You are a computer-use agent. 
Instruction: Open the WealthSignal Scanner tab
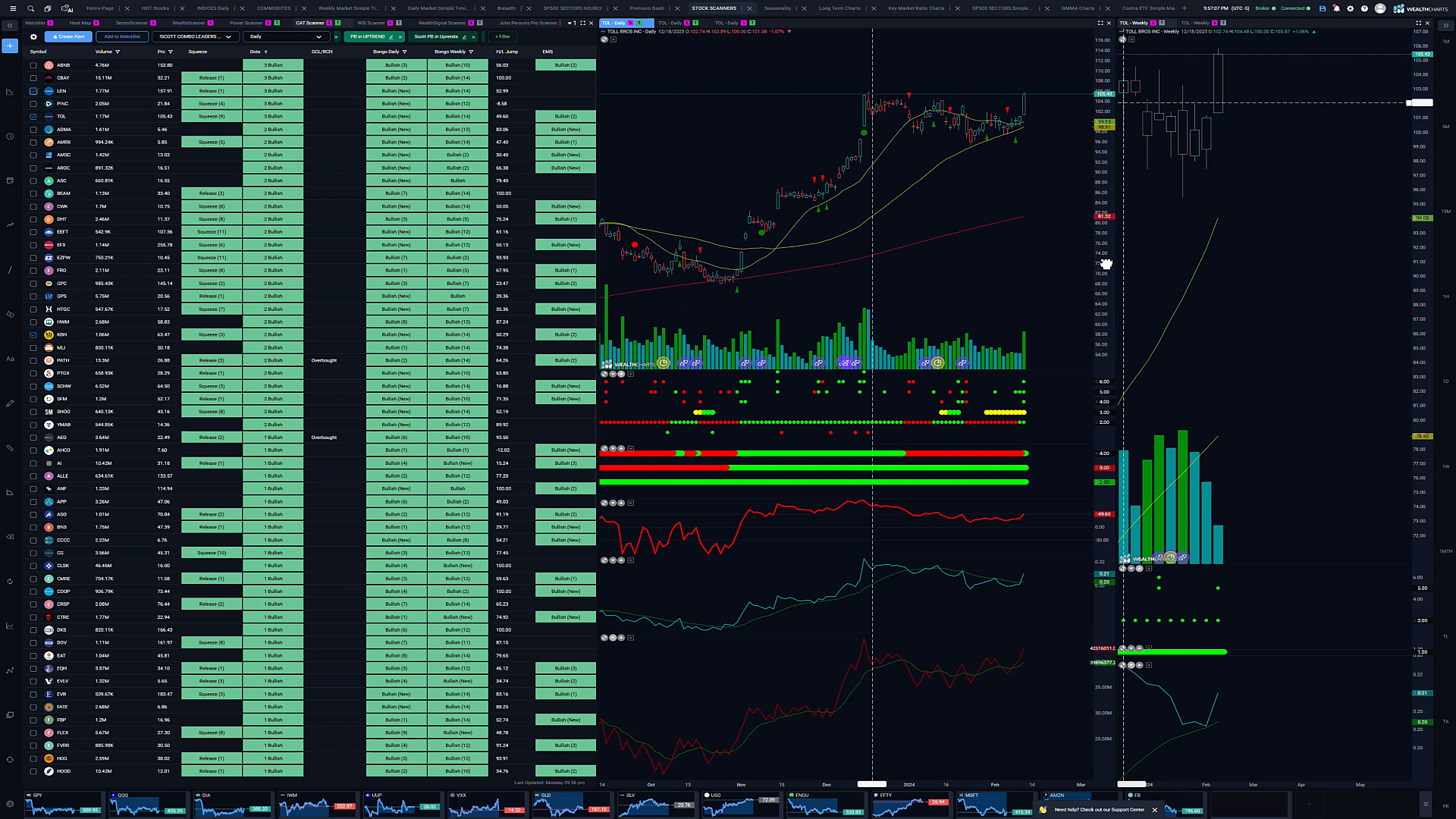[442, 23]
